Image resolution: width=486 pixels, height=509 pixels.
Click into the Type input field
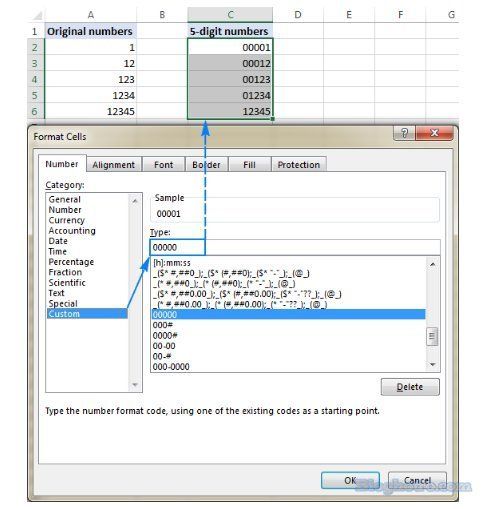295,247
